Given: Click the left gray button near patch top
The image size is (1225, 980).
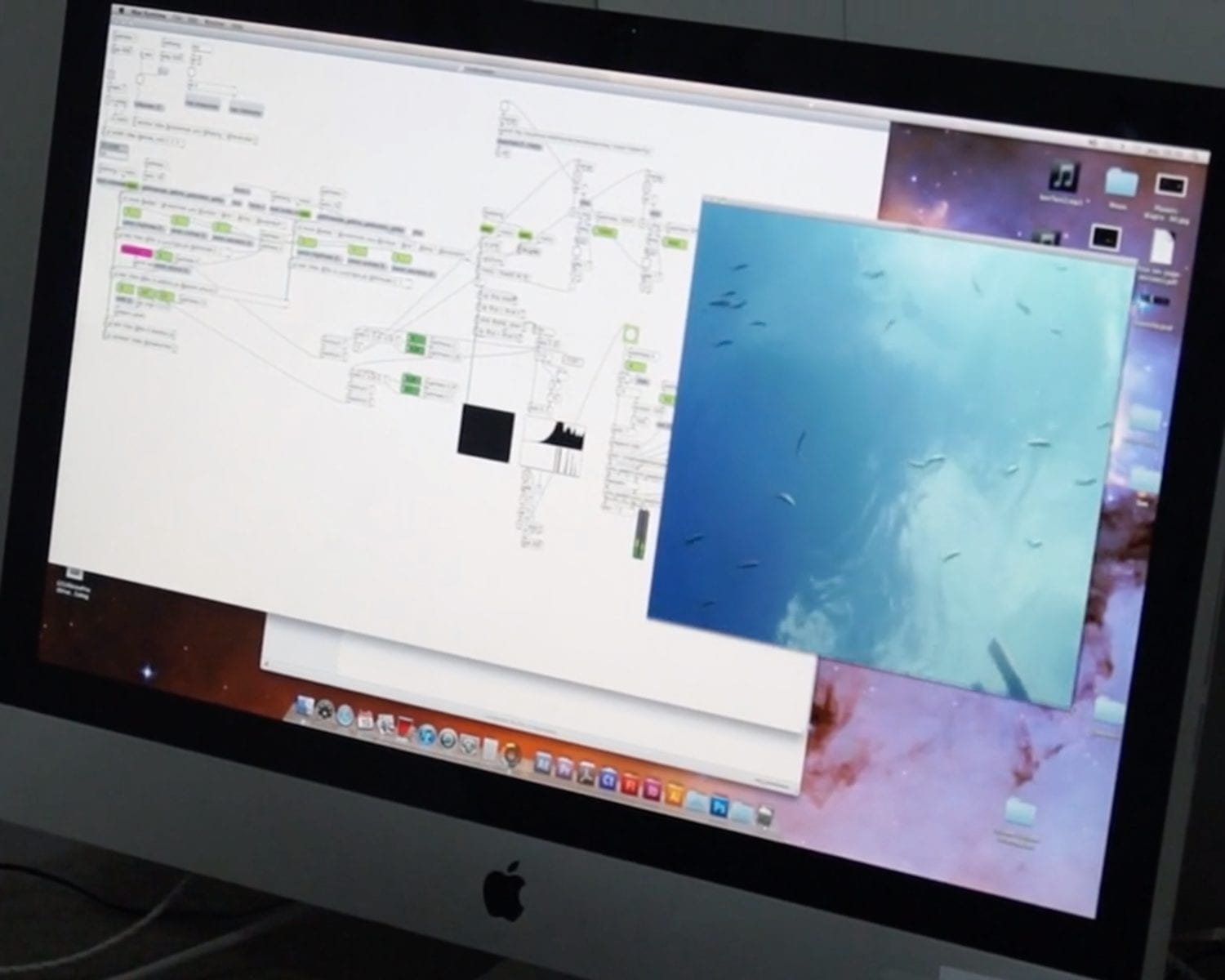Looking at the screenshot, I should (202, 105).
